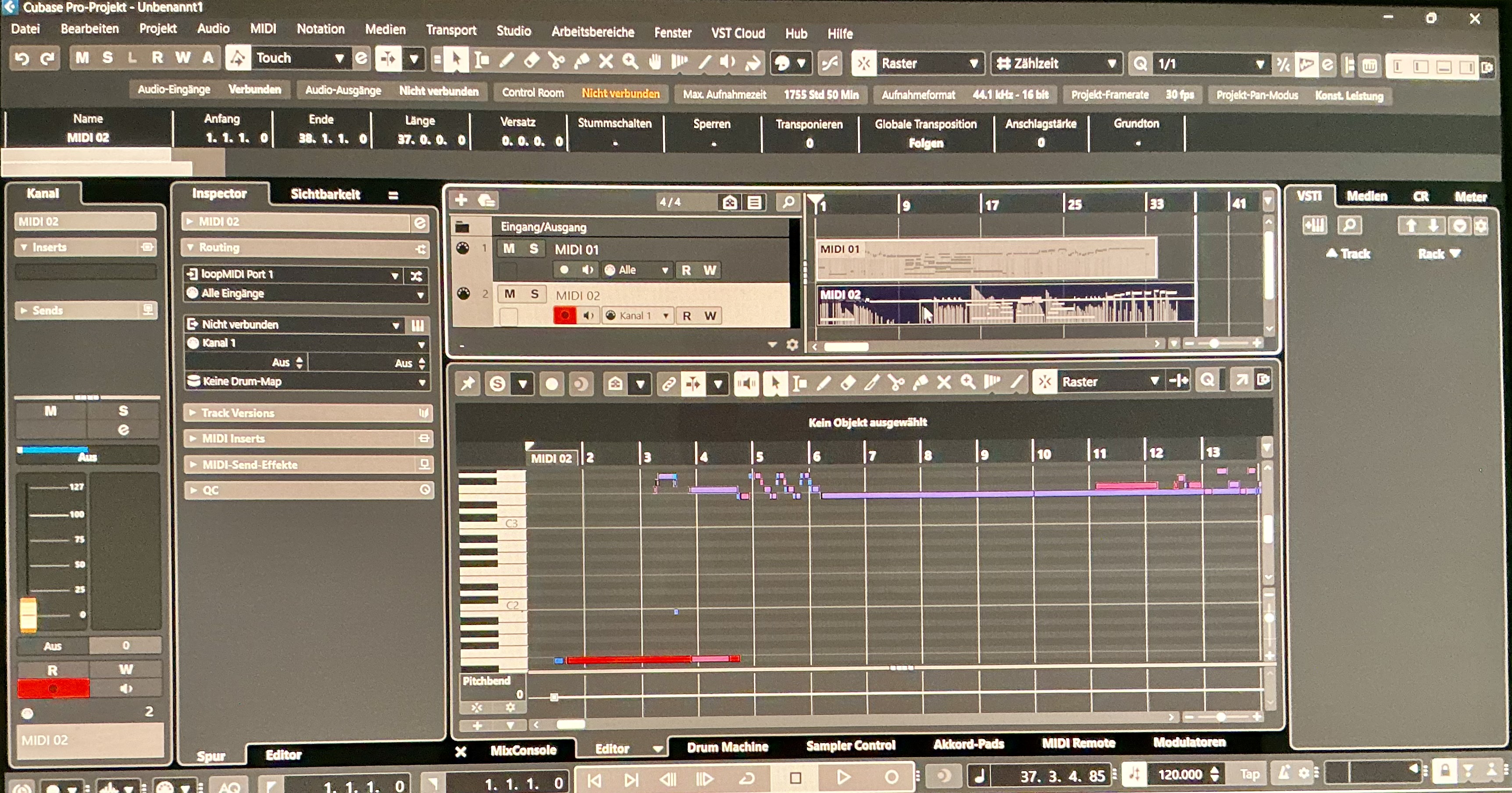Select the Erase tool in main toolbar

[531, 61]
